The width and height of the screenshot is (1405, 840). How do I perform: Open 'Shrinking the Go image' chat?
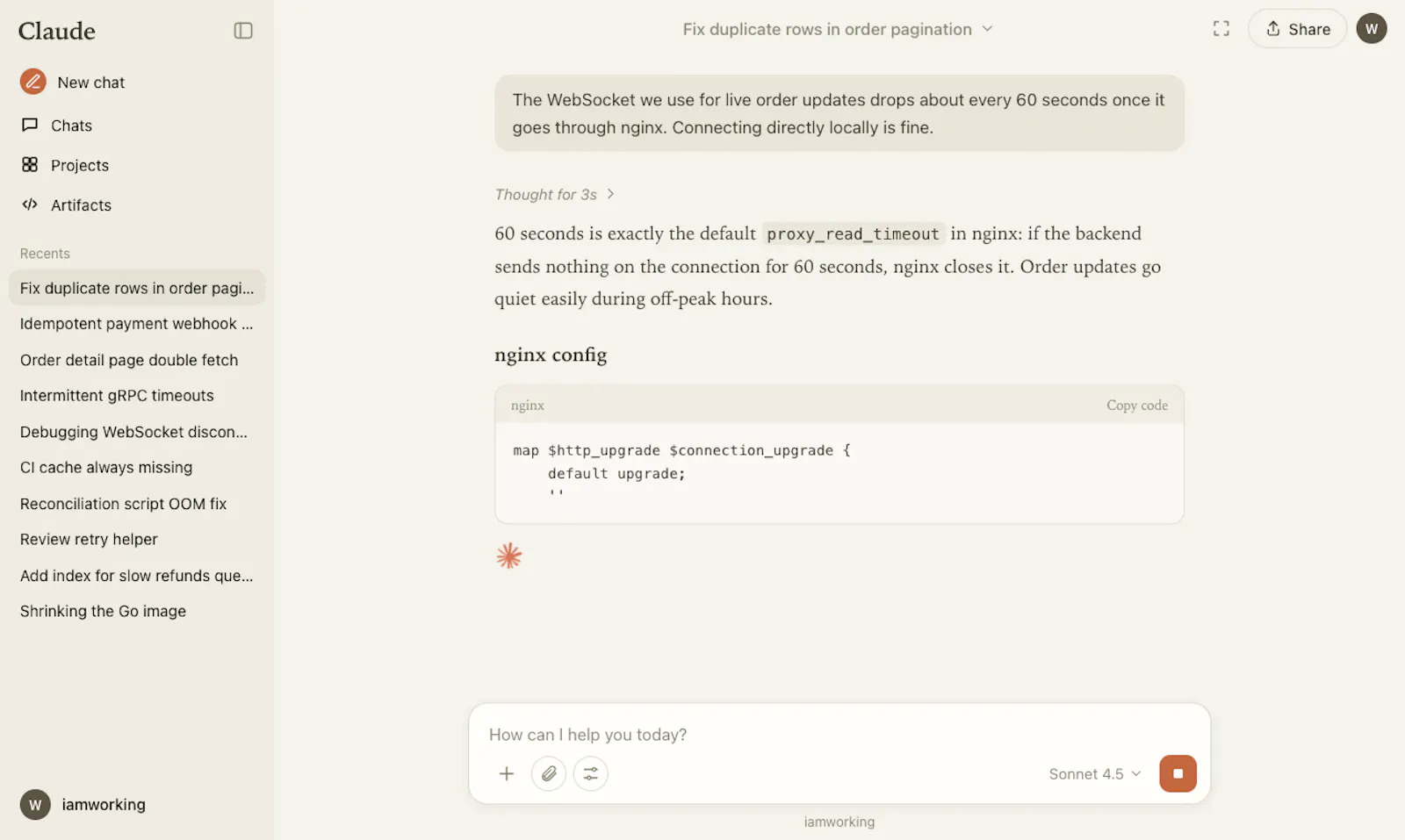pos(137,612)
